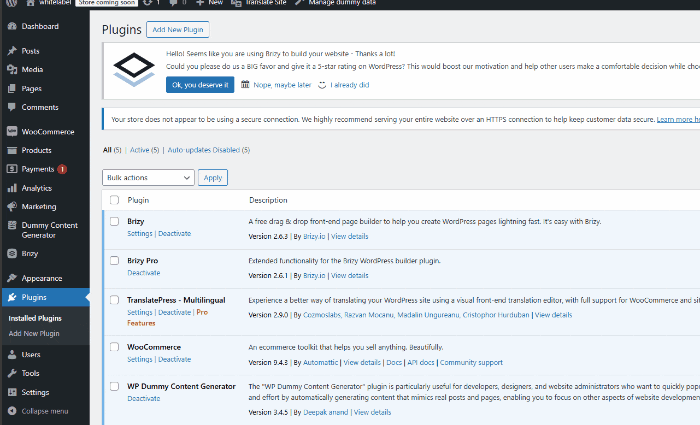Open Appearance using the paintbrush icon
This screenshot has width=700, height=425.
click(x=11, y=278)
